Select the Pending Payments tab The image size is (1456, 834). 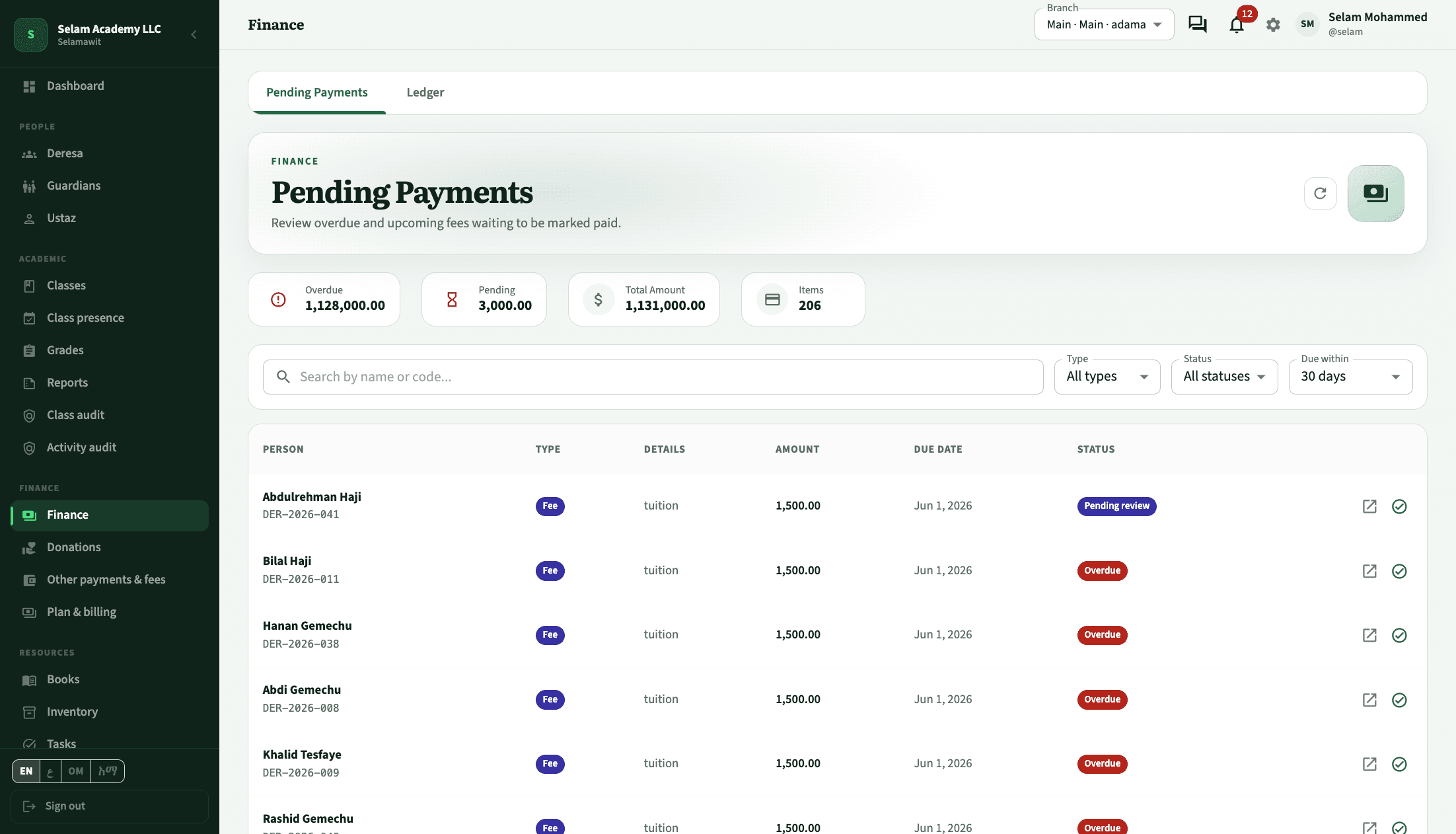[317, 93]
